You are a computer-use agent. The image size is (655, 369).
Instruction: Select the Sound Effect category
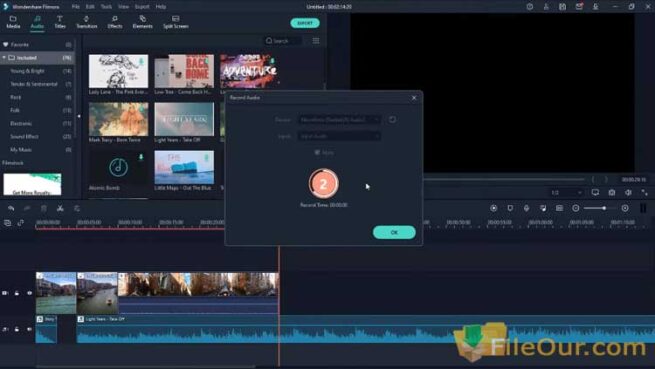click(x=37, y=136)
